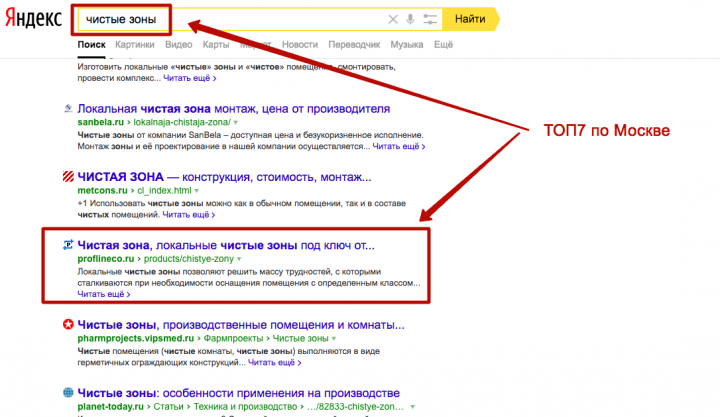This screenshot has width=720, height=417.
Task: Click 'Читать ещё' in metcons snippet
Action: pyautogui.click(x=189, y=214)
